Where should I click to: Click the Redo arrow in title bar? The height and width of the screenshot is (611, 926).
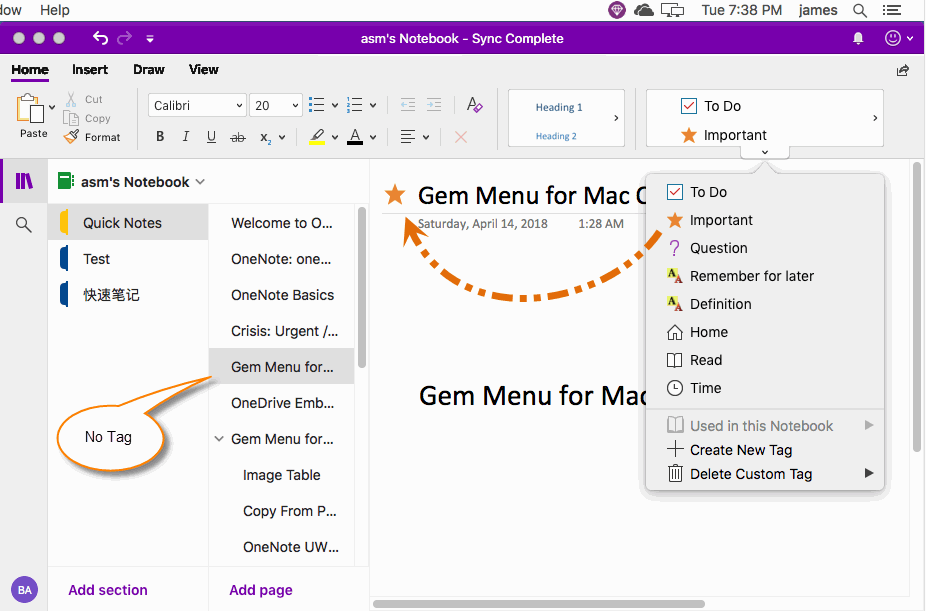coord(125,38)
